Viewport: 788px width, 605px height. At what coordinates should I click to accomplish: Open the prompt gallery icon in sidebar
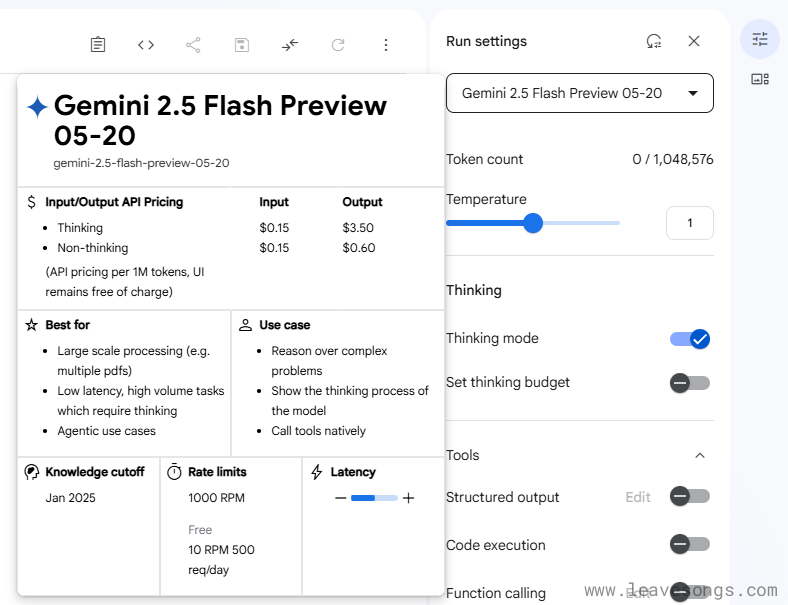[760, 79]
